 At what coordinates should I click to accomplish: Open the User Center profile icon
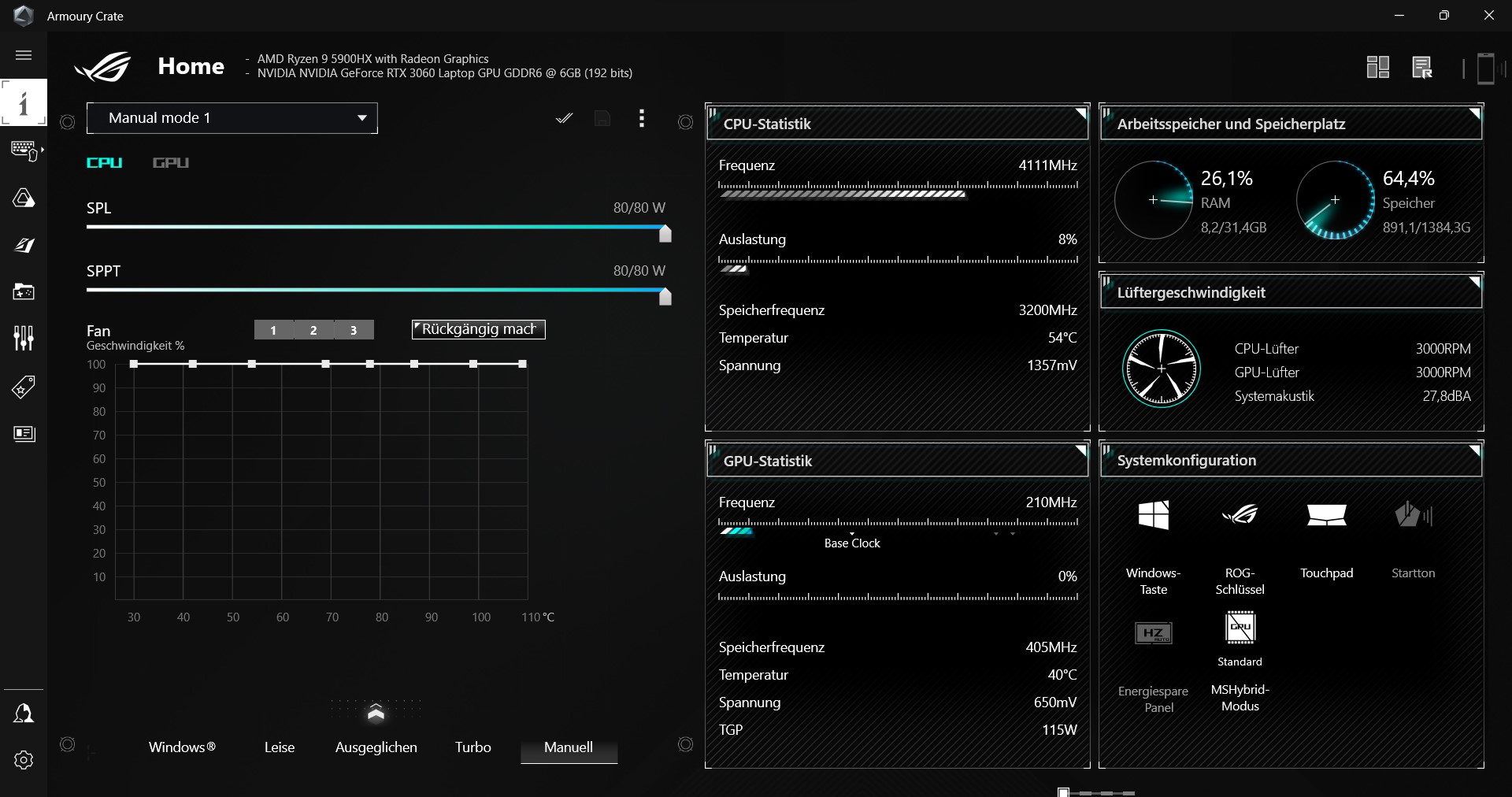tap(24, 714)
